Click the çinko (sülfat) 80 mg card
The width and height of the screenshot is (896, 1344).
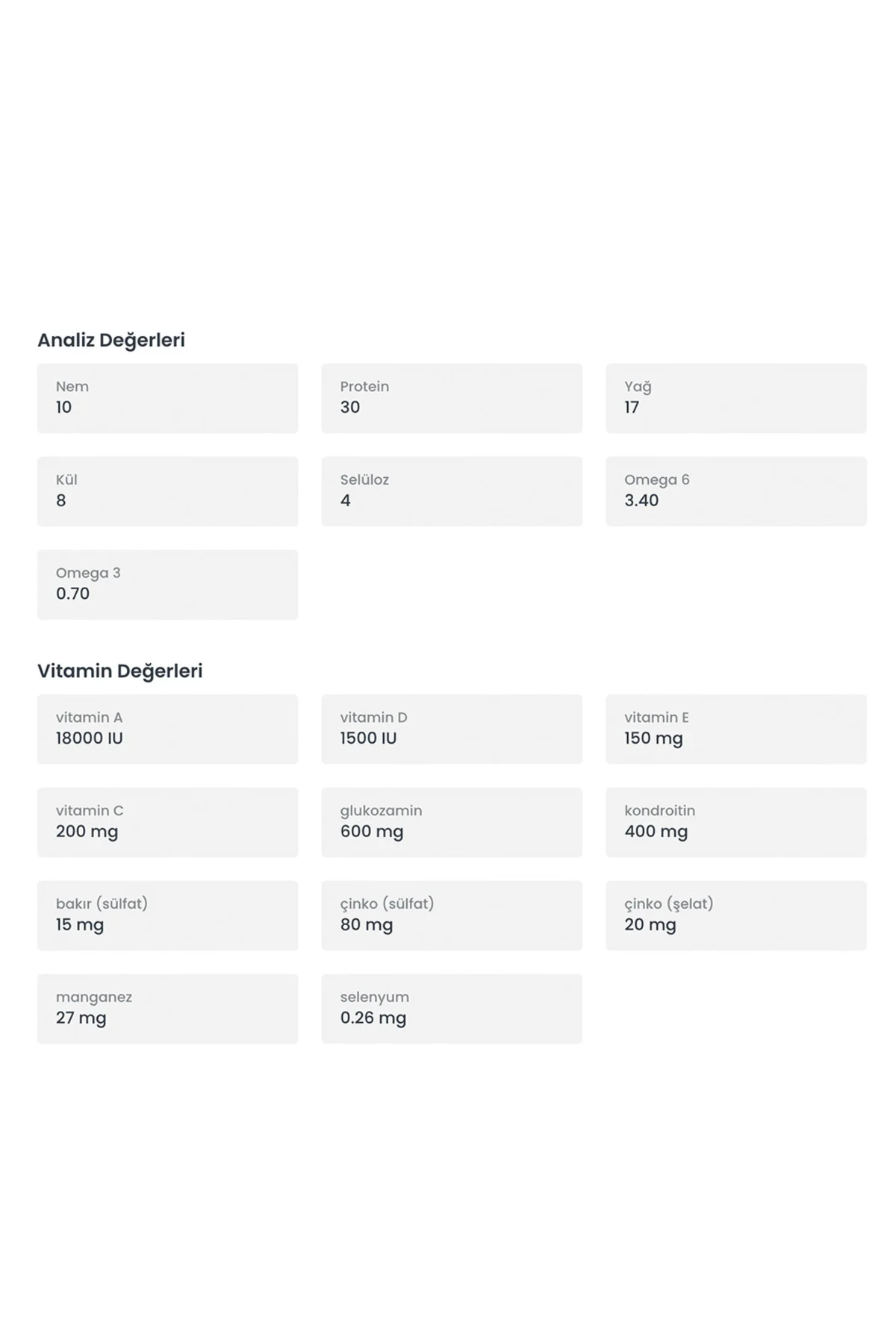point(452,915)
